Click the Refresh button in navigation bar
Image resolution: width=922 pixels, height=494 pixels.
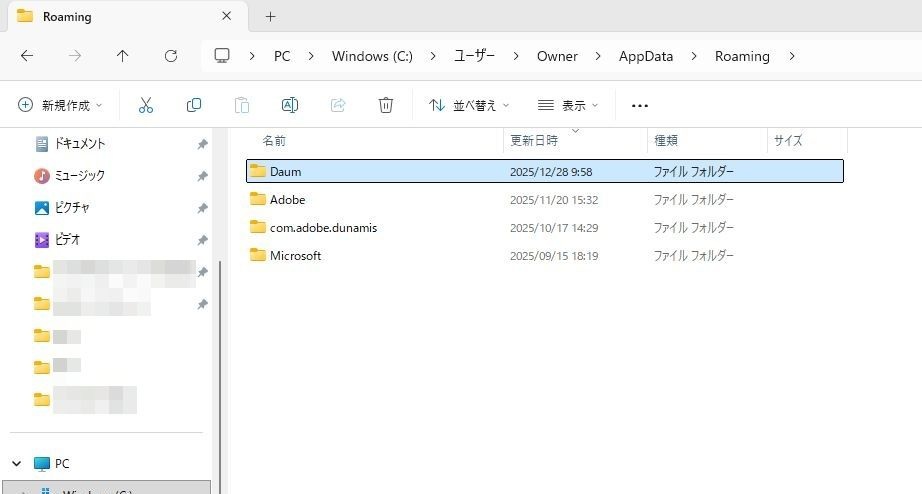pyautogui.click(x=171, y=56)
